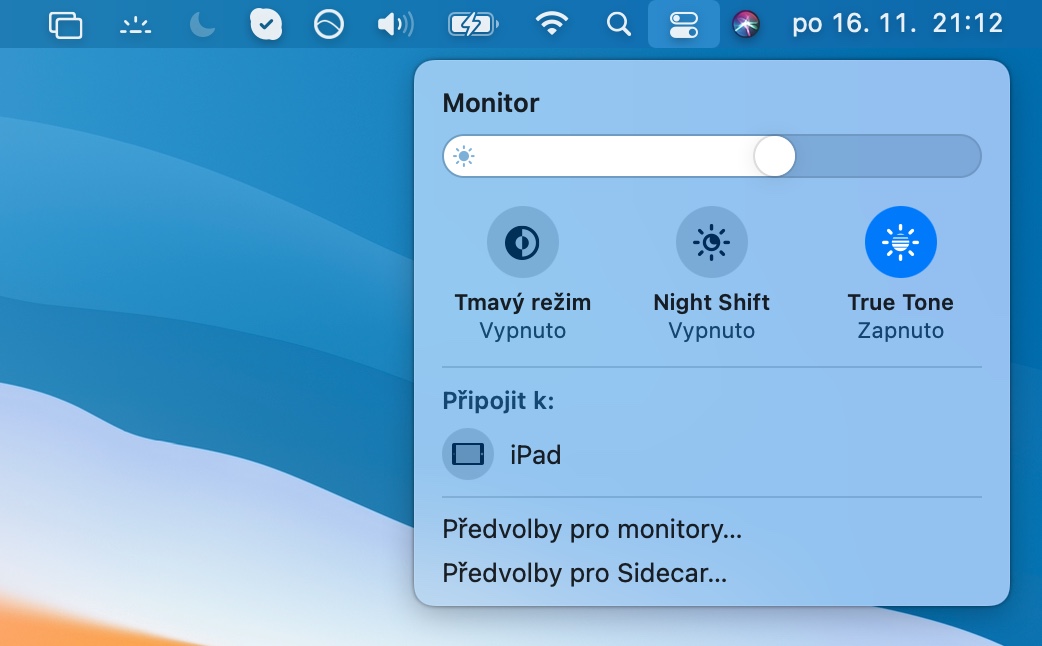Launch Siri from the menu bar
Image resolution: width=1042 pixels, height=646 pixels.
[x=746, y=25]
